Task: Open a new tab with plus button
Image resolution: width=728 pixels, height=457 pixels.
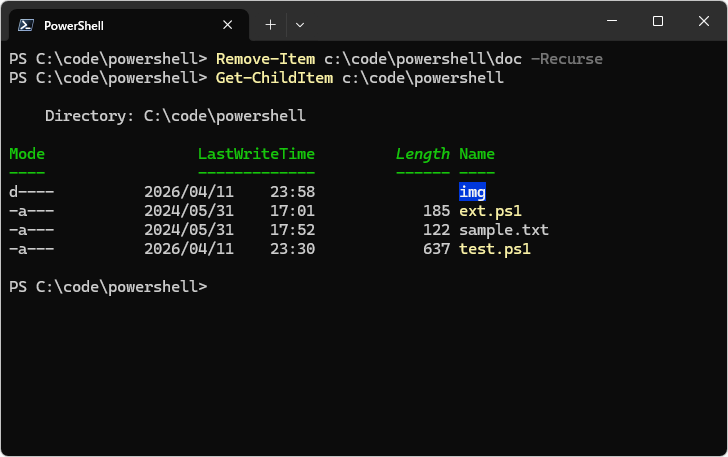Action: coord(270,24)
